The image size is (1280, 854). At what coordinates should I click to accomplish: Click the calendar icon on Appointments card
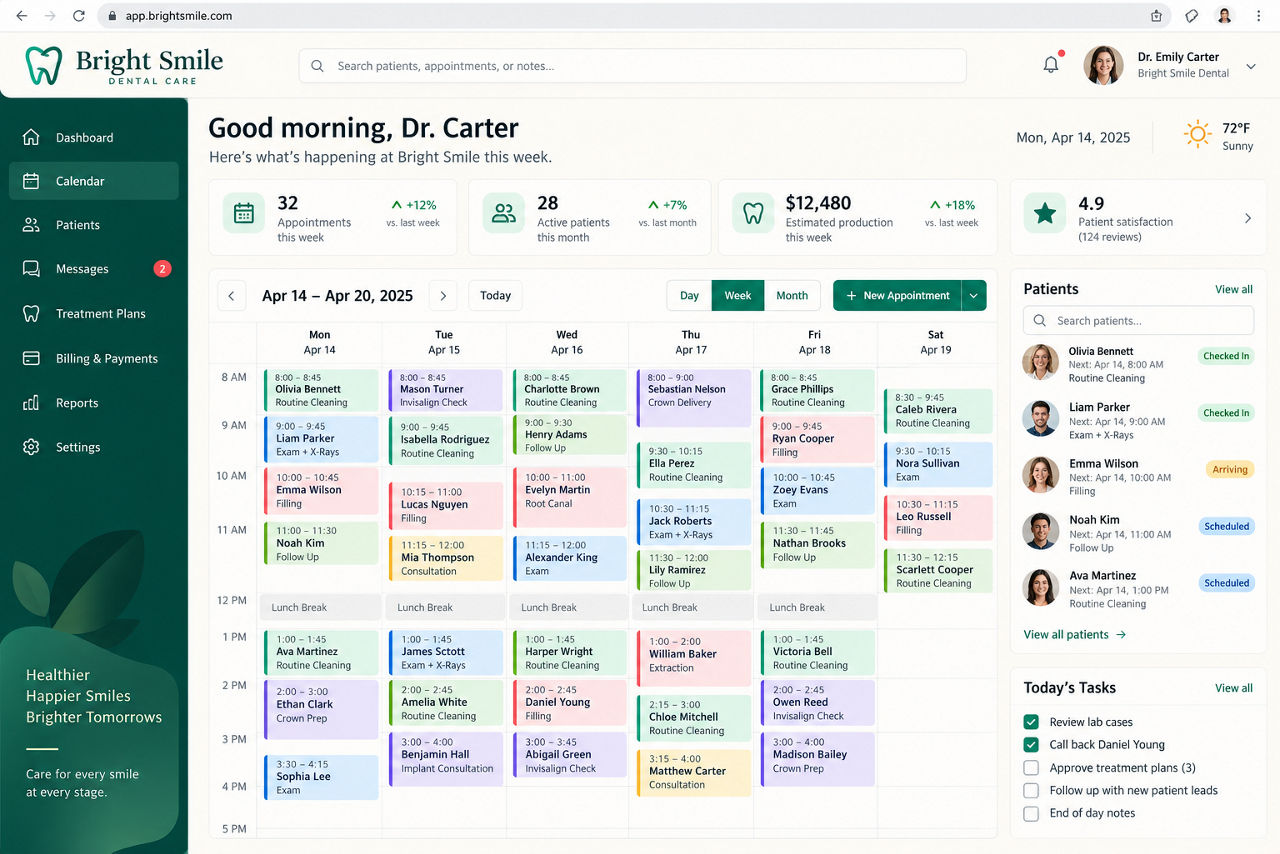(x=243, y=213)
